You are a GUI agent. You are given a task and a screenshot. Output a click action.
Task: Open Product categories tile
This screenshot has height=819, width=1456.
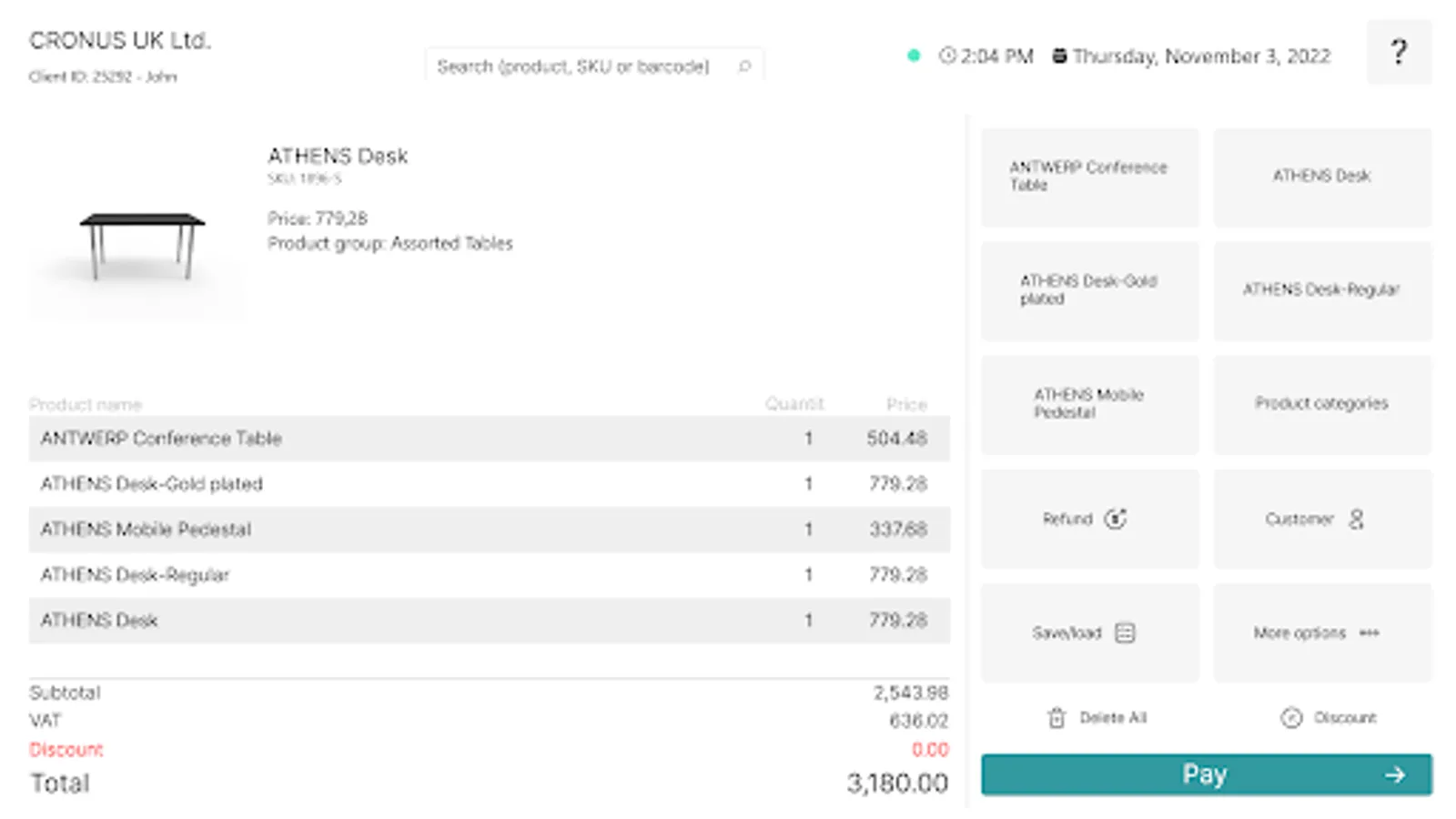point(1321,404)
